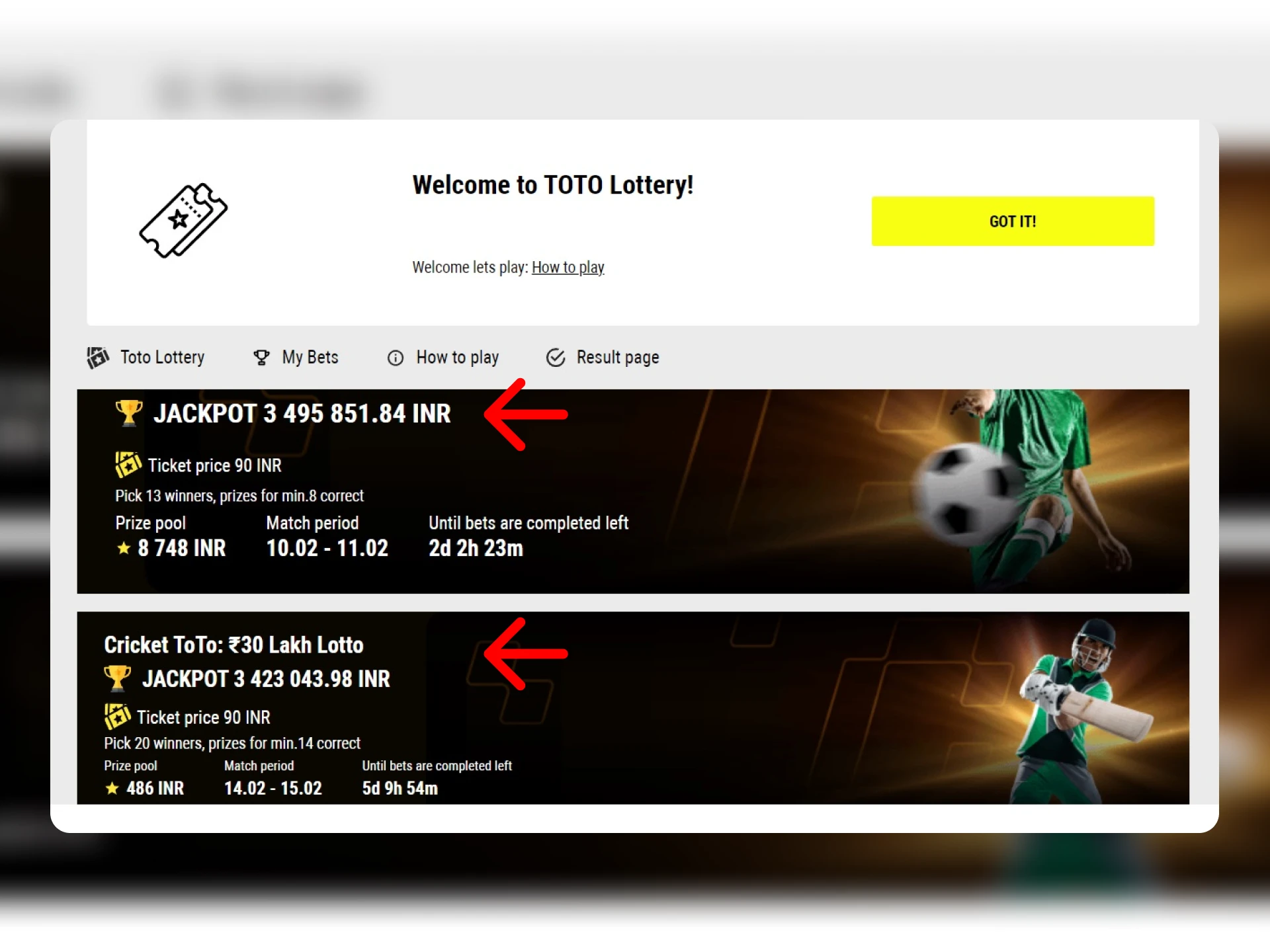Go to the Result page tab
1270x952 pixels.
603,358
